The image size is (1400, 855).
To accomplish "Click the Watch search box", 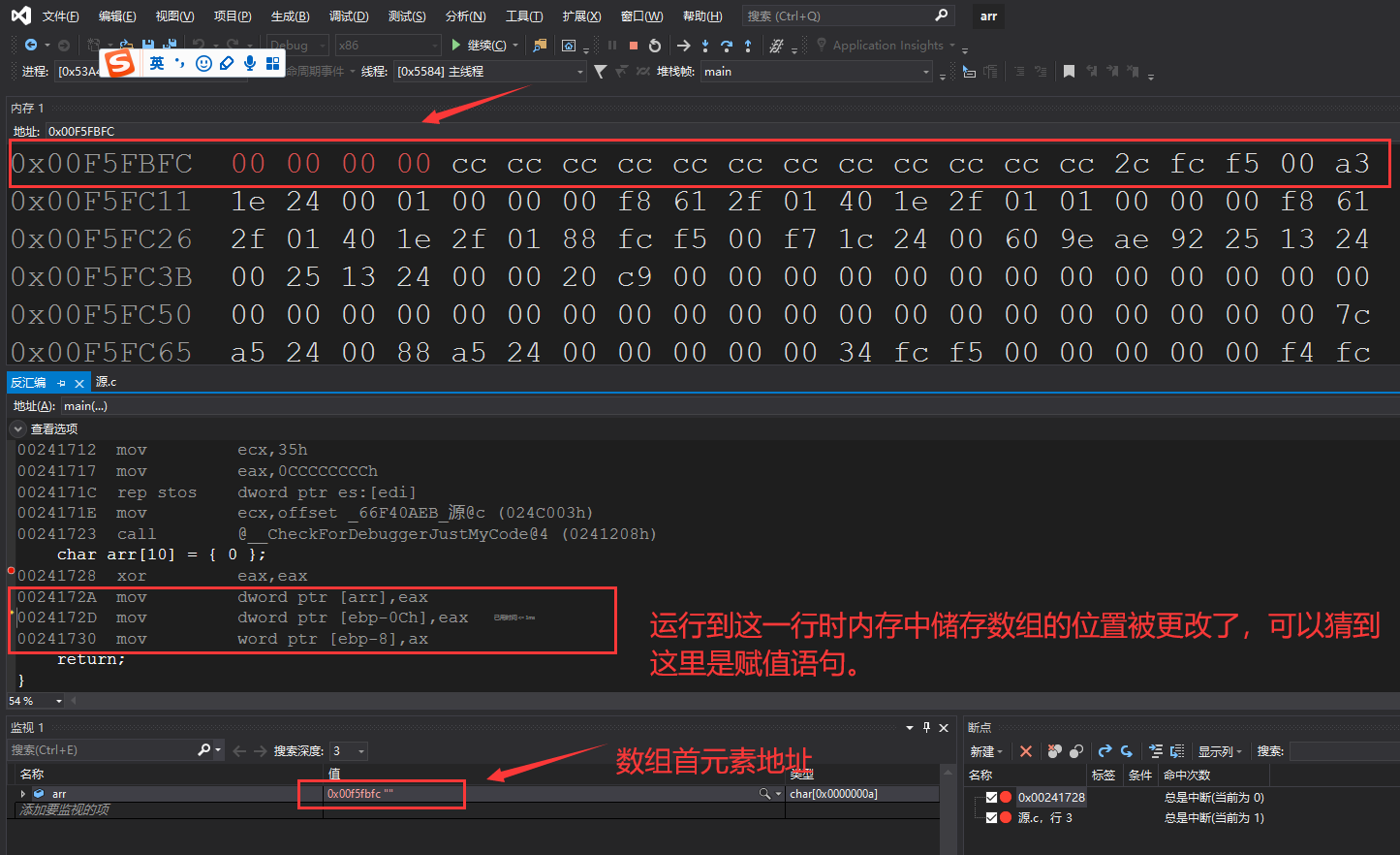I will [105, 750].
